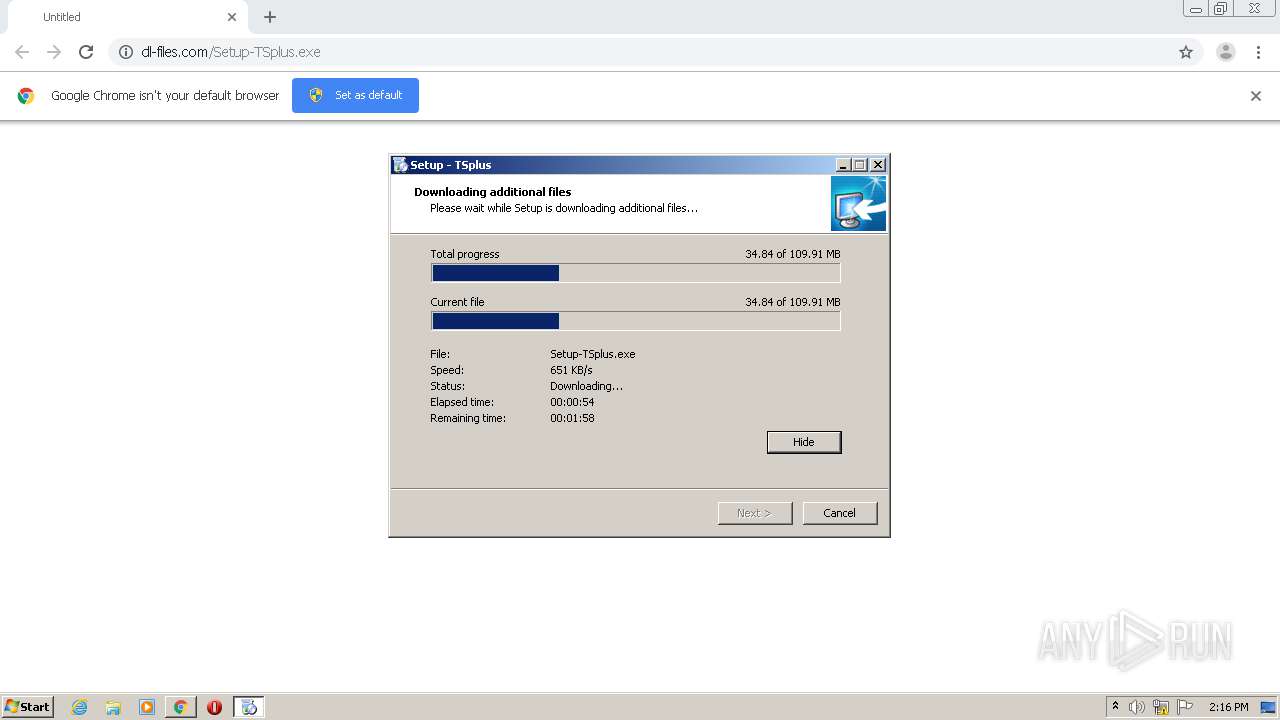1280x720 pixels.
Task: Open the Chrome three-dot menu
Action: (1258, 52)
